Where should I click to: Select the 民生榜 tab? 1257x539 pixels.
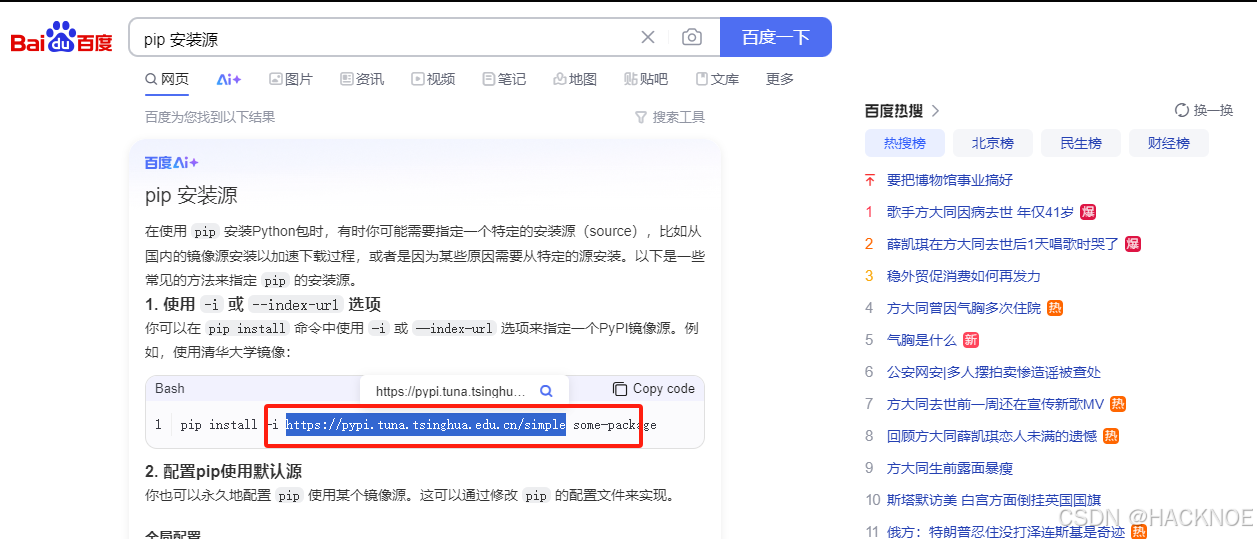[1081, 143]
